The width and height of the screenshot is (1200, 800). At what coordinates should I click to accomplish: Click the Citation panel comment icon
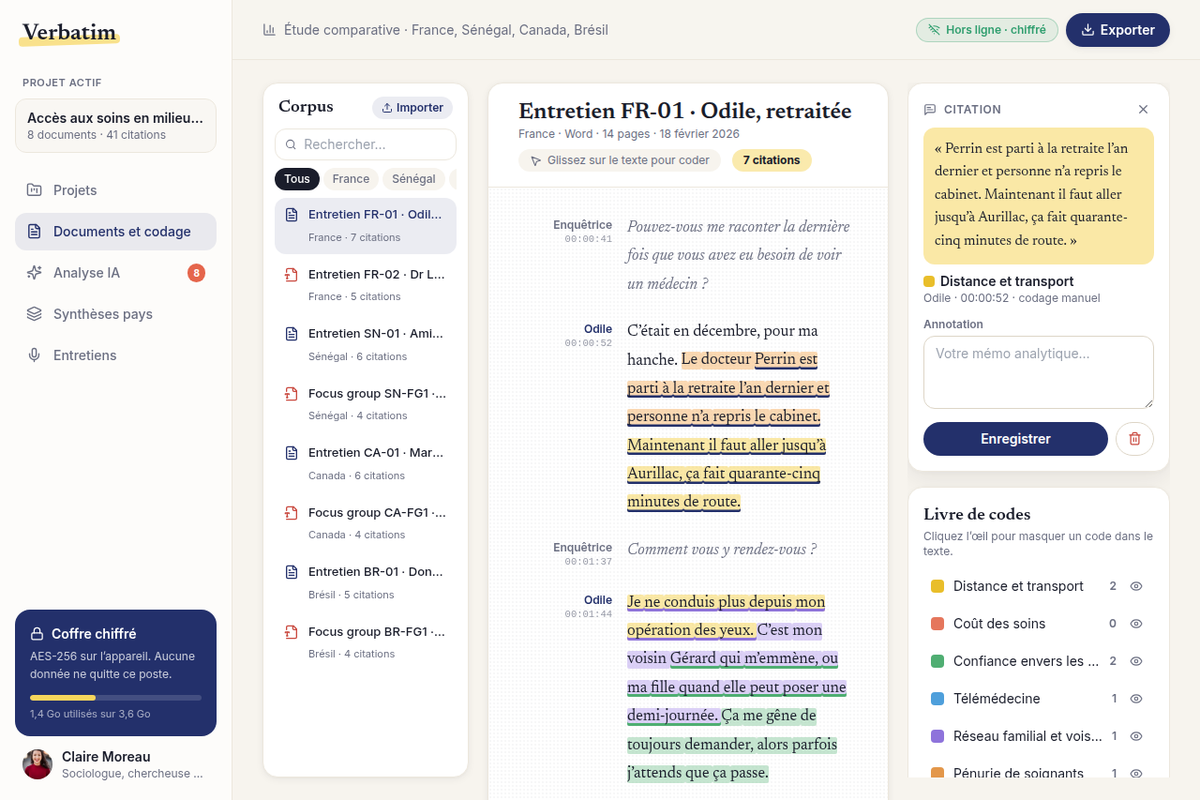930,109
